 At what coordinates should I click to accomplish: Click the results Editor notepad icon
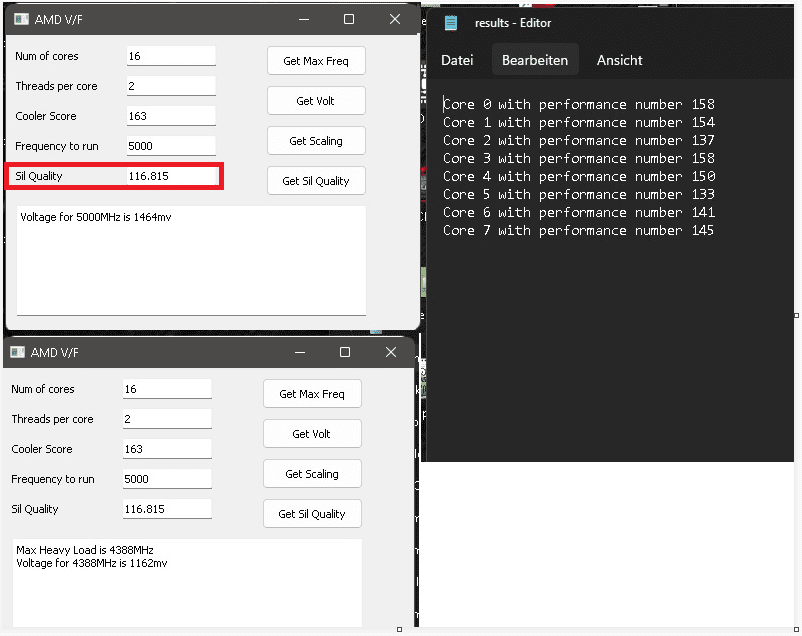point(451,23)
